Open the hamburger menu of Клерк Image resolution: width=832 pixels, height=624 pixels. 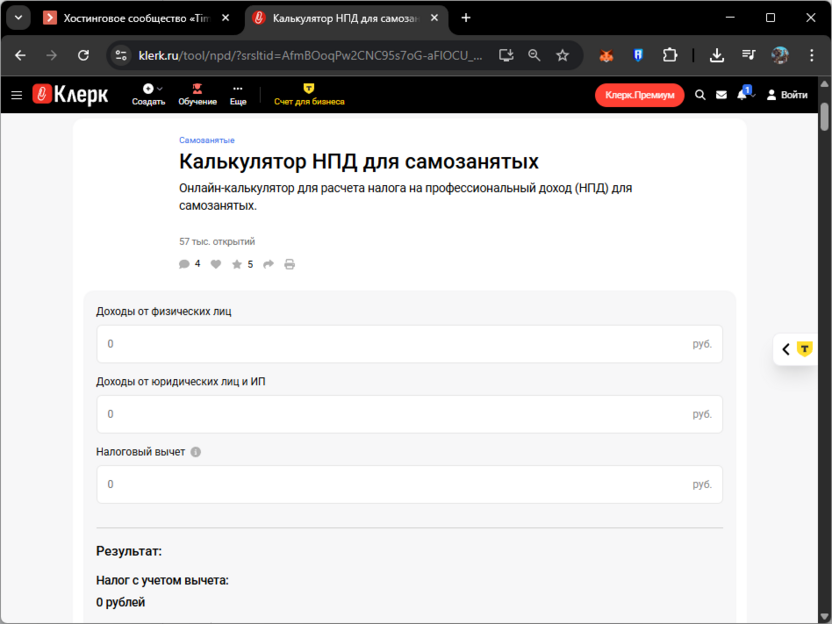(x=16, y=94)
